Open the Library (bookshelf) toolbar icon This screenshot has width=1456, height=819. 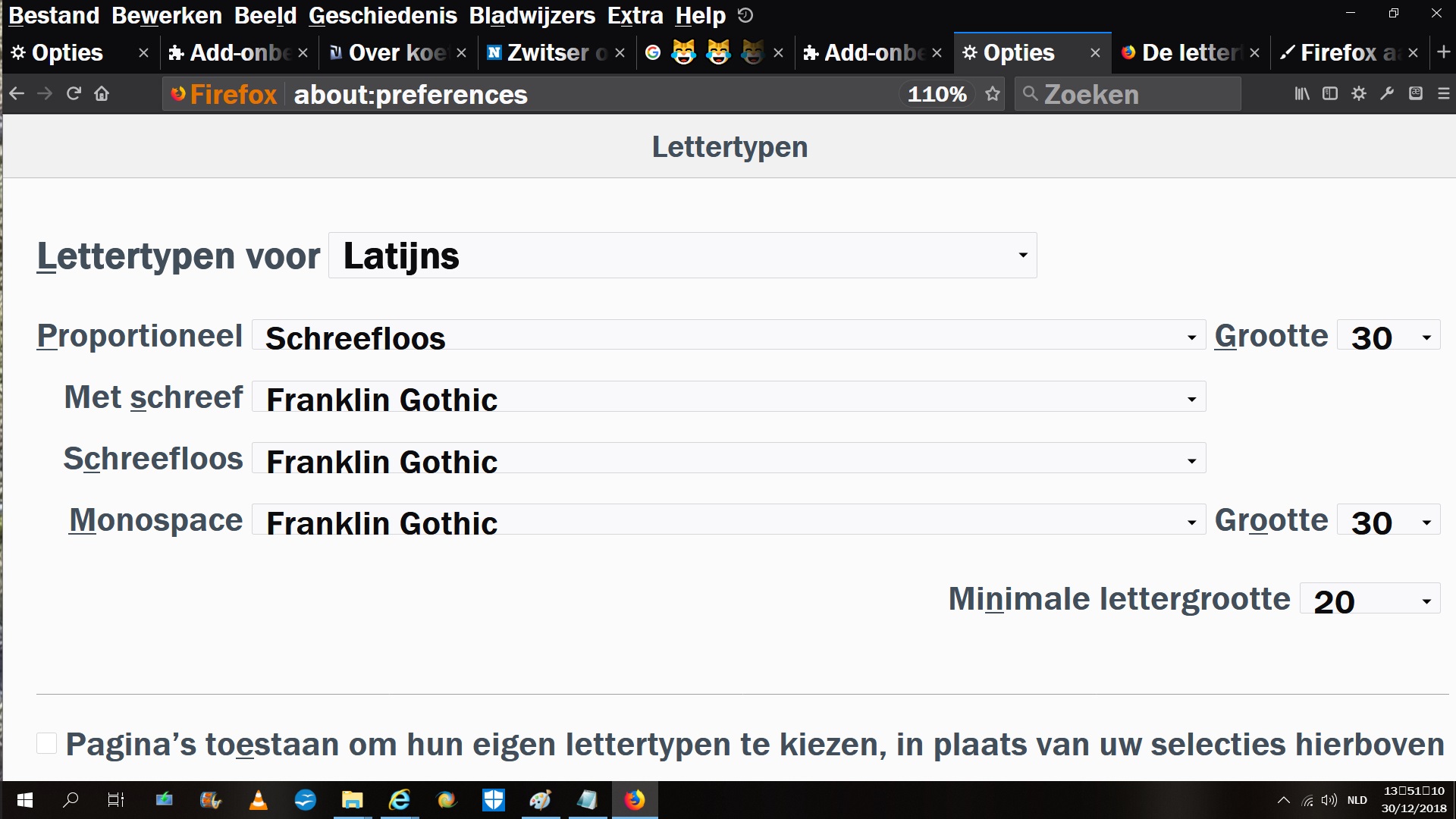tap(1301, 94)
